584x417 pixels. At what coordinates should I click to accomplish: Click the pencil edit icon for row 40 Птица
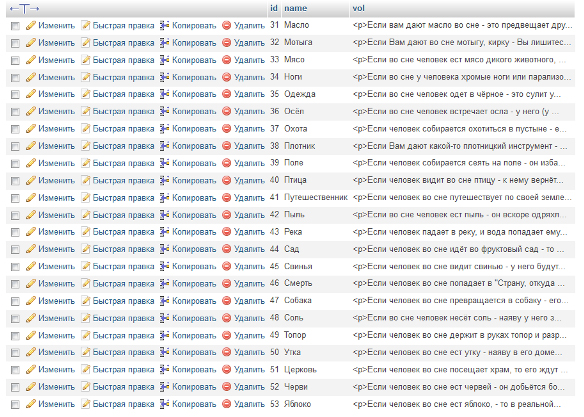(x=31, y=181)
